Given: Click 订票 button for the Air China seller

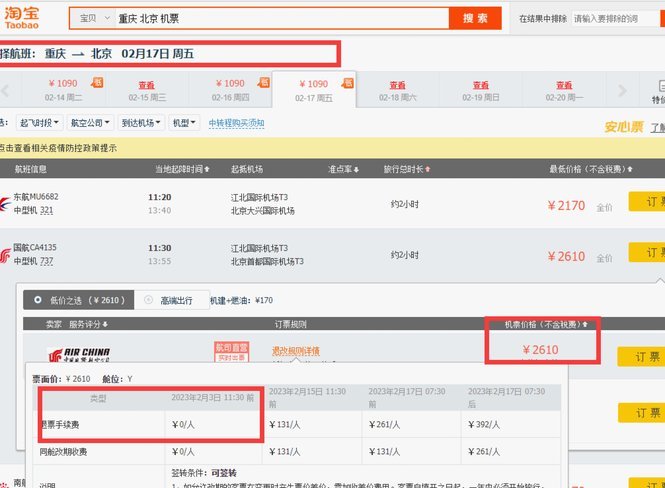Looking at the screenshot, I should click(x=641, y=357).
